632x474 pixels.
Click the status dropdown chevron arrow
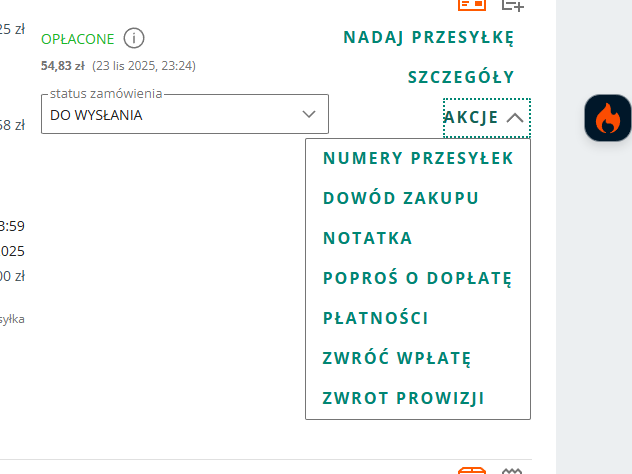coord(309,115)
